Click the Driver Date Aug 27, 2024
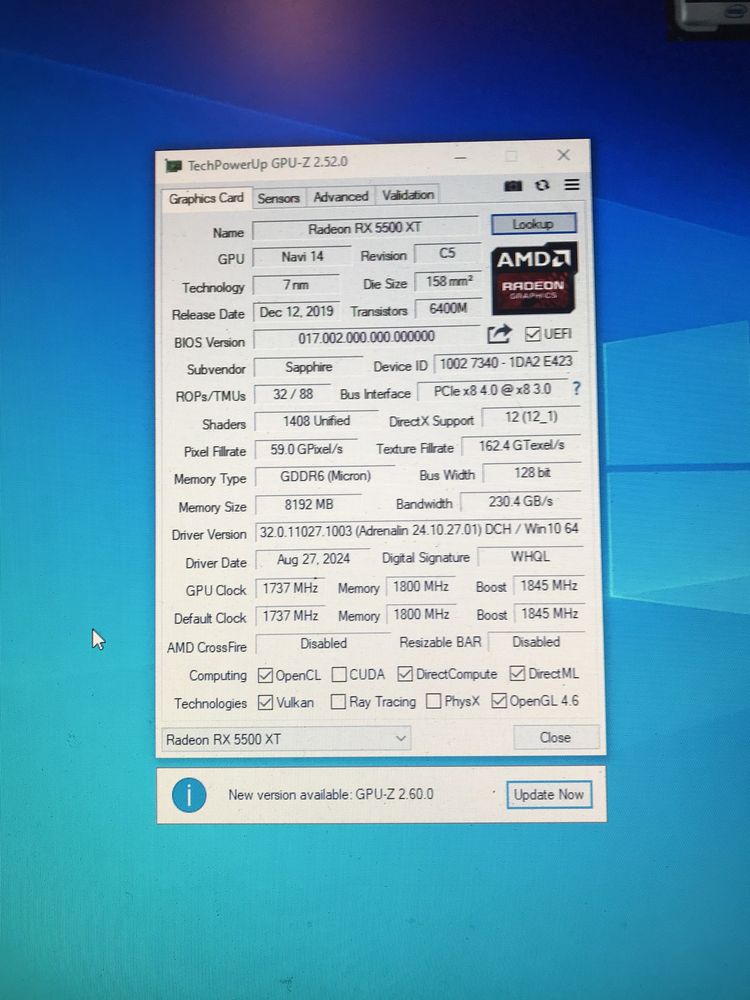Image resolution: width=750 pixels, height=1000 pixels. pos(313,559)
